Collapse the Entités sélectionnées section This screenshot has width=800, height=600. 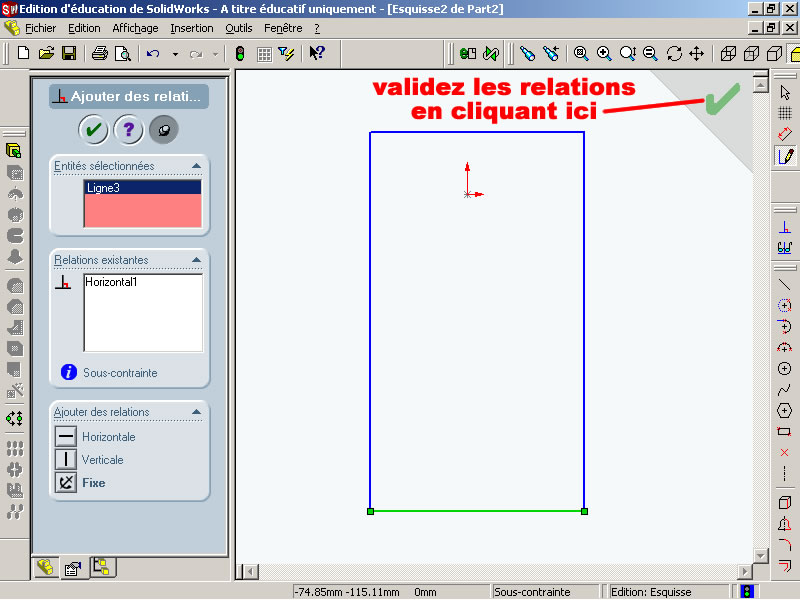point(196,166)
